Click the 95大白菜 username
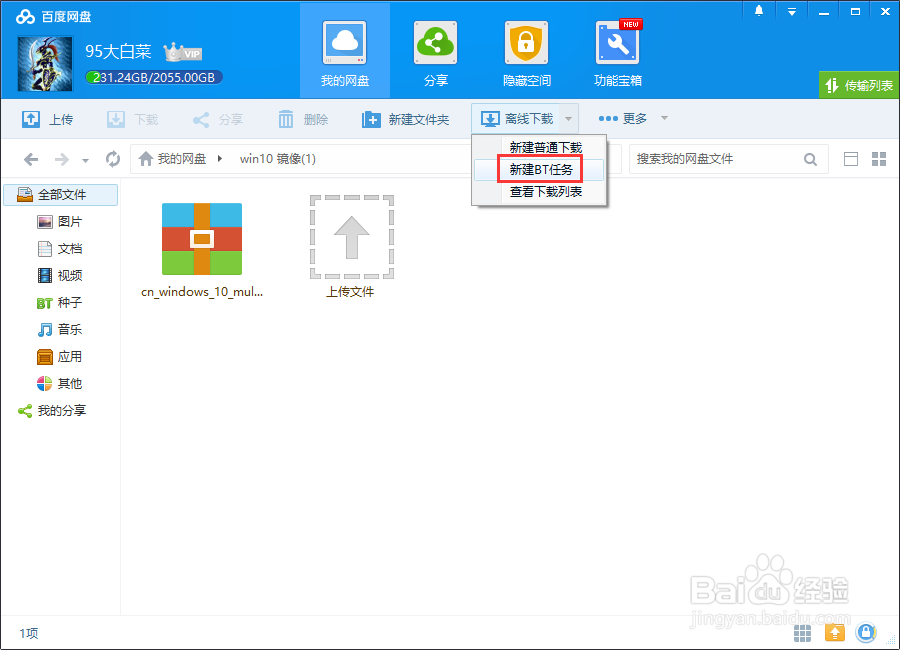900x650 pixels. pos(118,52)
